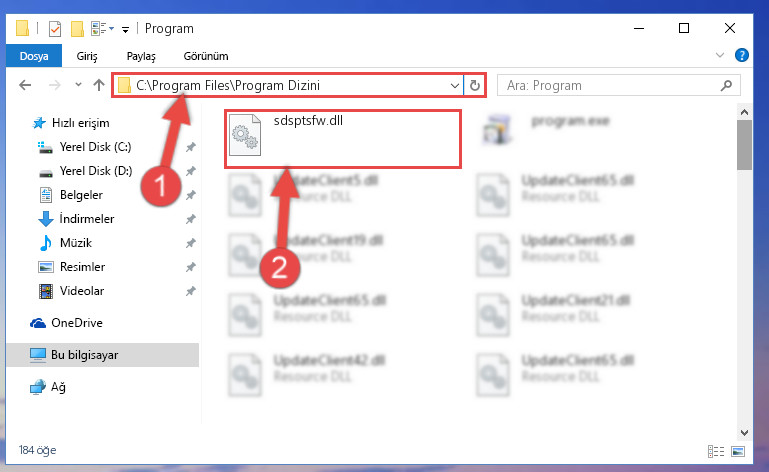This screenshot has width=769, height=472.
Task: Open the Görünüm ribbon tab
Action: click(x=206, y=56)
